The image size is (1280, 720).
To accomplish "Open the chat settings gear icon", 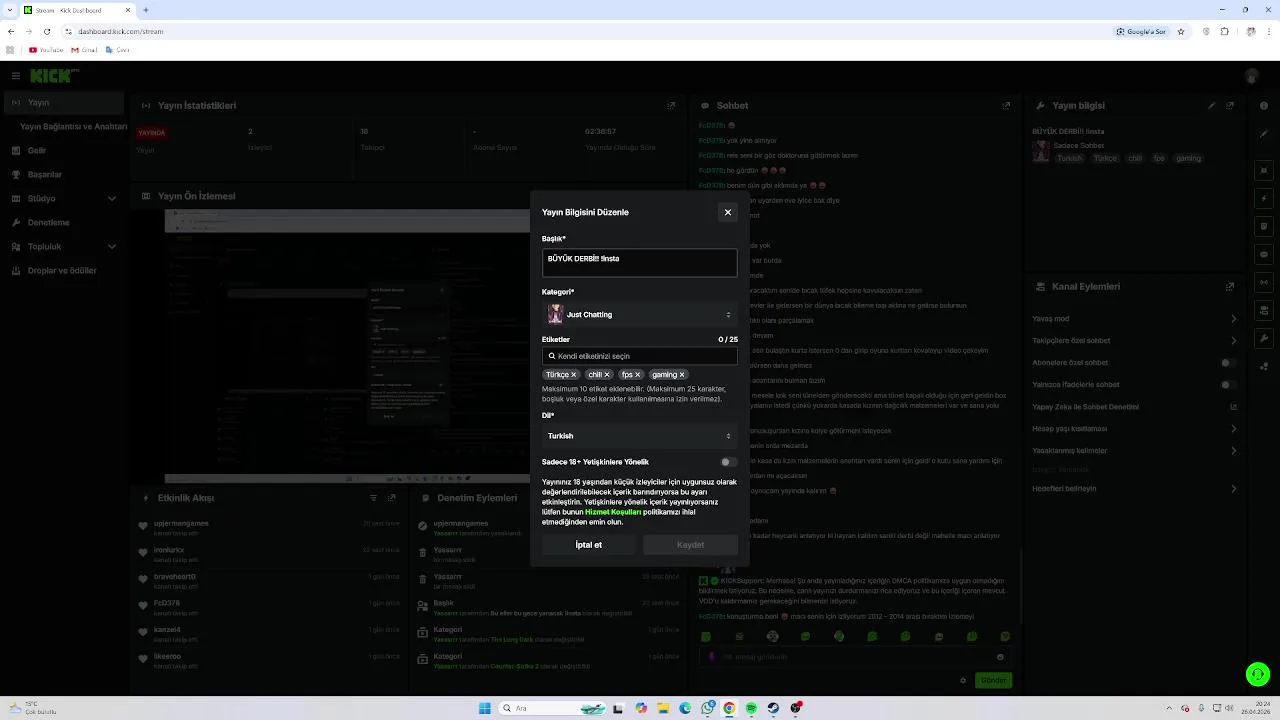I will coord(963,680).
